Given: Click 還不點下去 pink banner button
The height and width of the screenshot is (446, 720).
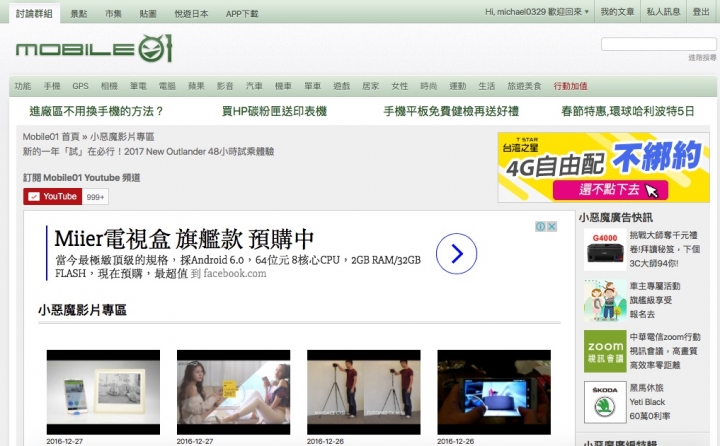Looking at the screenshot, I should tap(610, 190).
